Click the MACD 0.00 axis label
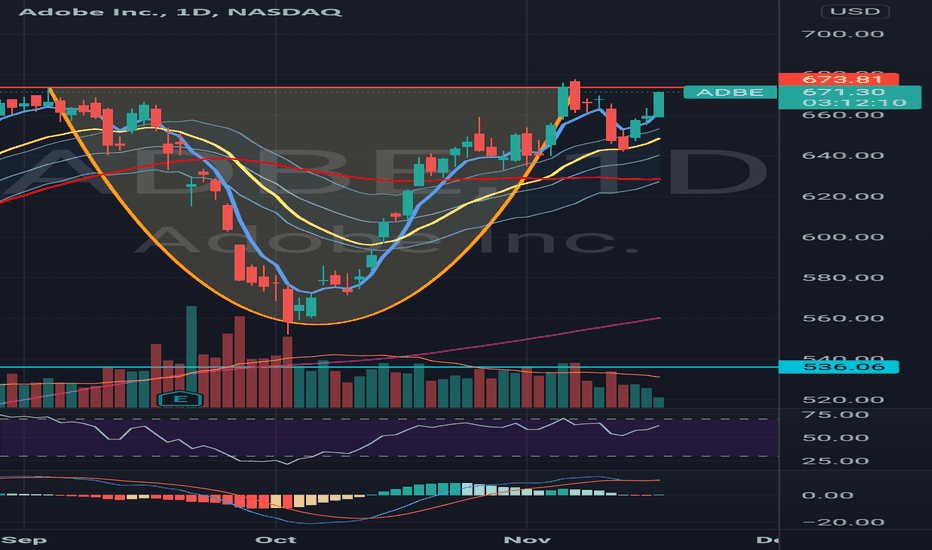The width and height of the screenshot is (932, 550). 827,495
